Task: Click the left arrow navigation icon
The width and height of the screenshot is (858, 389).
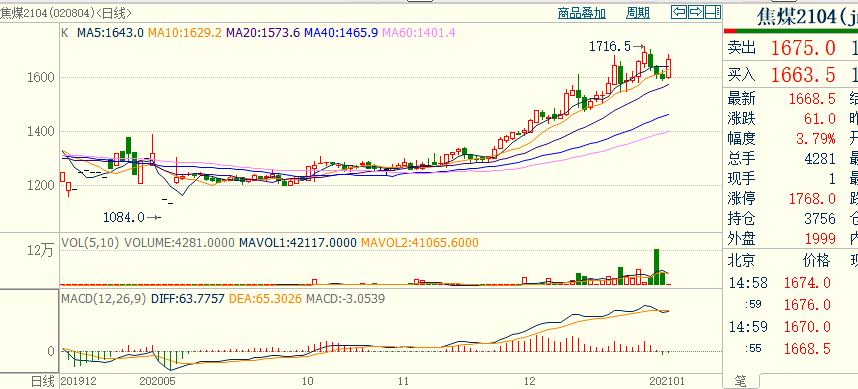Action: 679,11
